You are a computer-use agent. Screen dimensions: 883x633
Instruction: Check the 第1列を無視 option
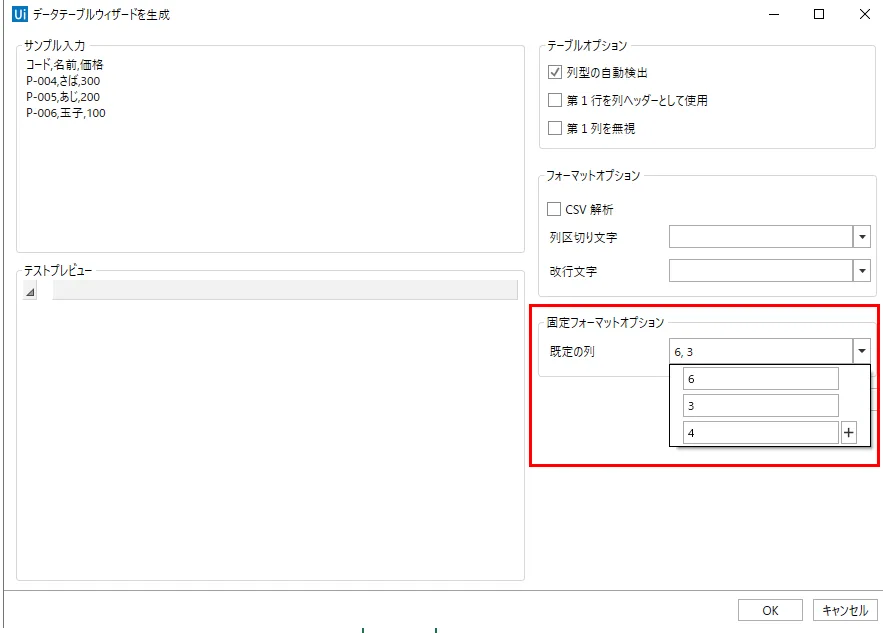coord(555,128)
